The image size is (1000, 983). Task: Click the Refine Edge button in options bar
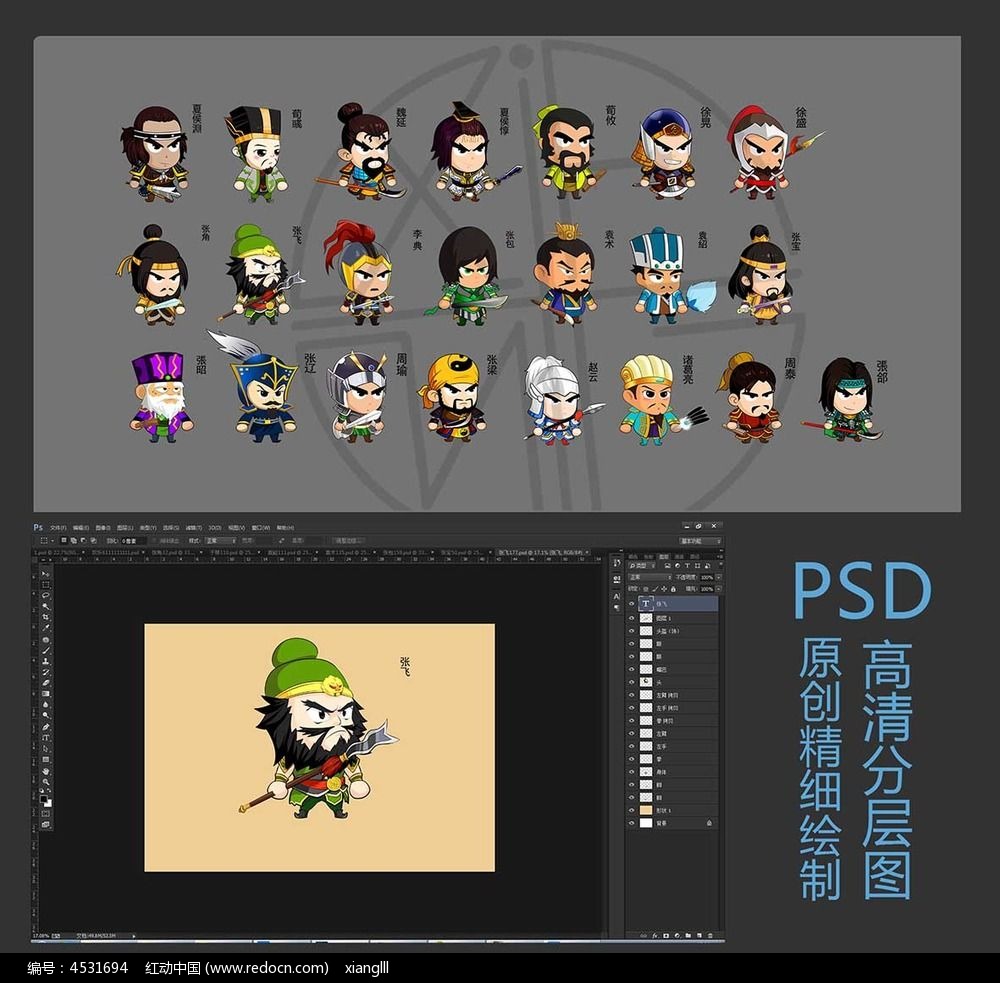click(348, 541)
